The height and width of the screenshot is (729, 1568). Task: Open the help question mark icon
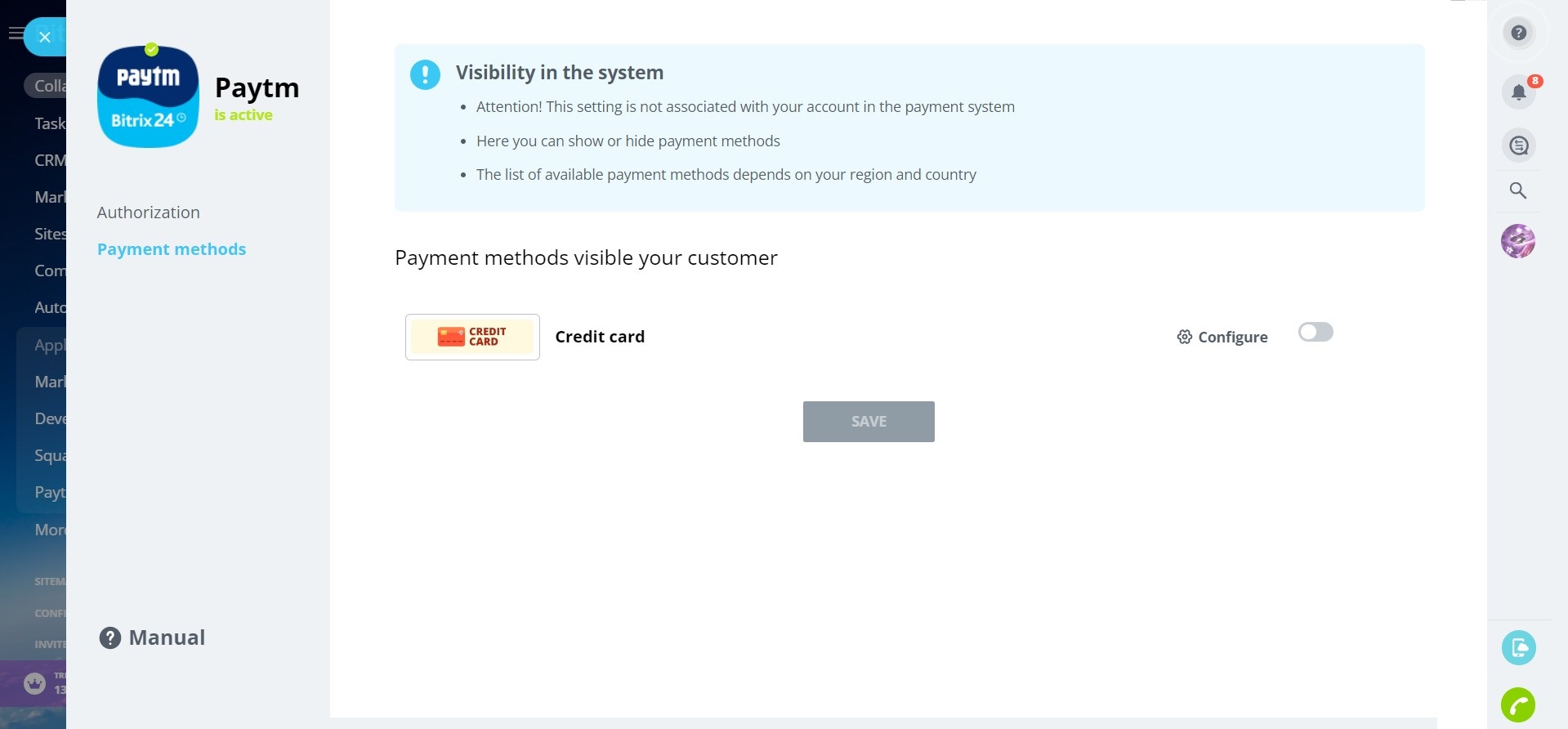click(1518, 34)
